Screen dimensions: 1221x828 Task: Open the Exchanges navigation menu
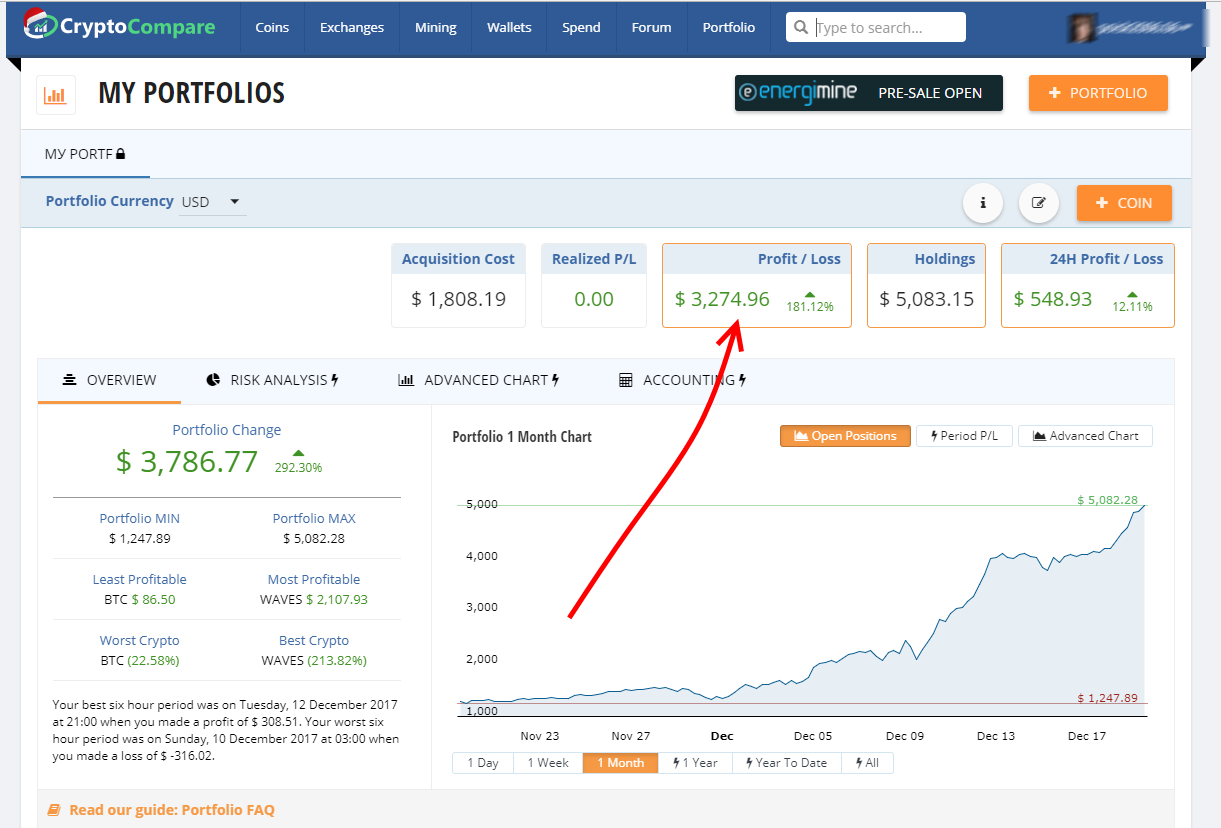tap(351, 28)
